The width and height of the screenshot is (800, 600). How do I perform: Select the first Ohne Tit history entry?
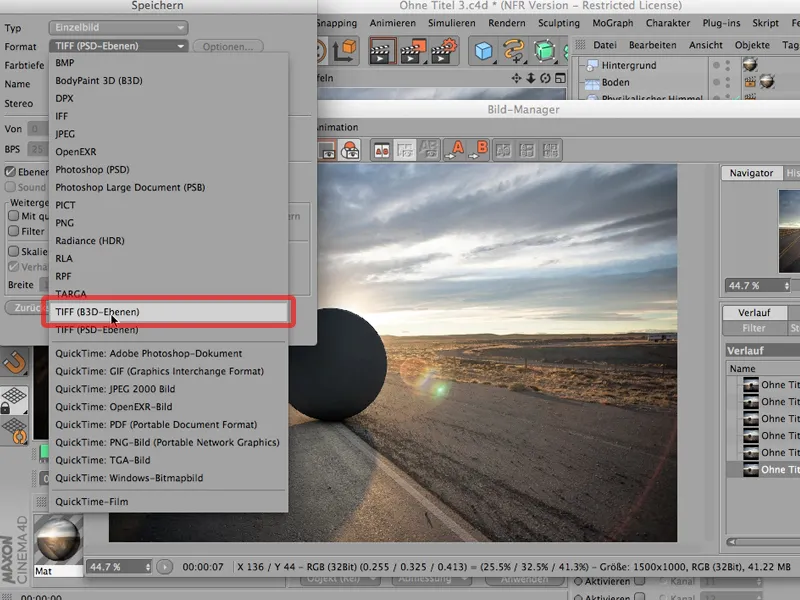pyautogui.click(x=764, y=385)
